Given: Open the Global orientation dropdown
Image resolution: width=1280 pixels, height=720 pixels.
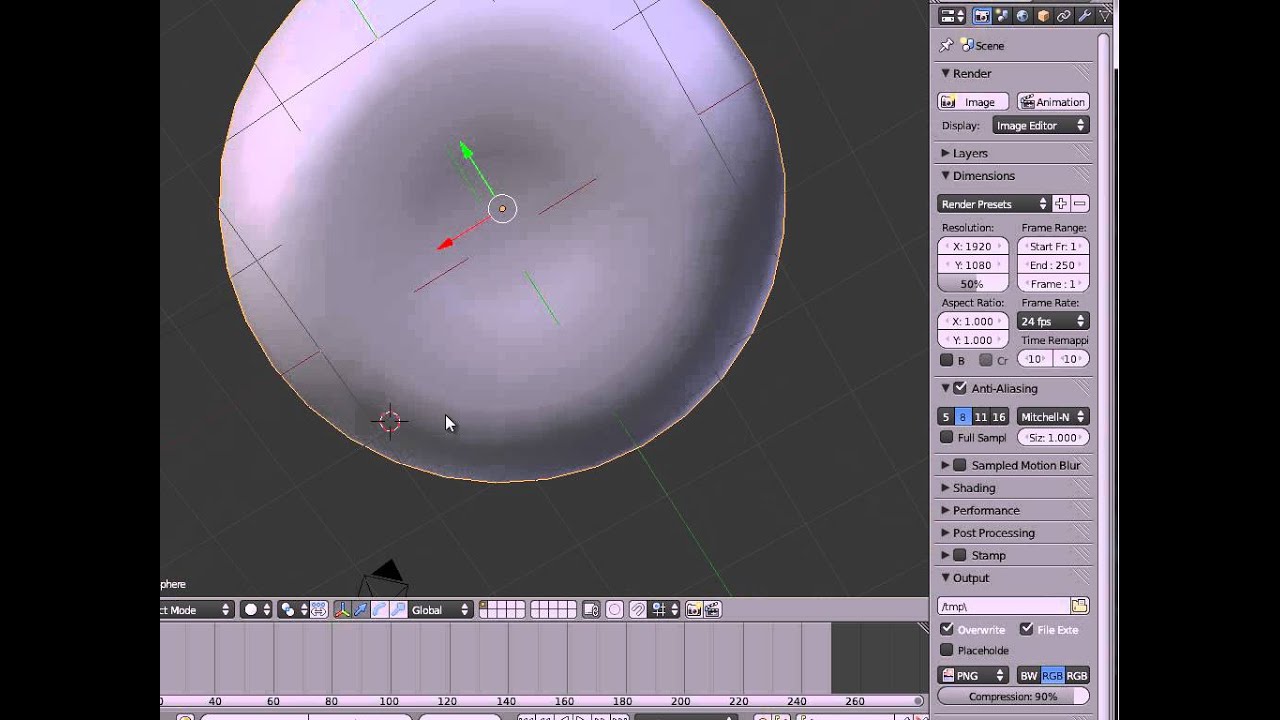Looking at the screenshot, I should (440, 610).
